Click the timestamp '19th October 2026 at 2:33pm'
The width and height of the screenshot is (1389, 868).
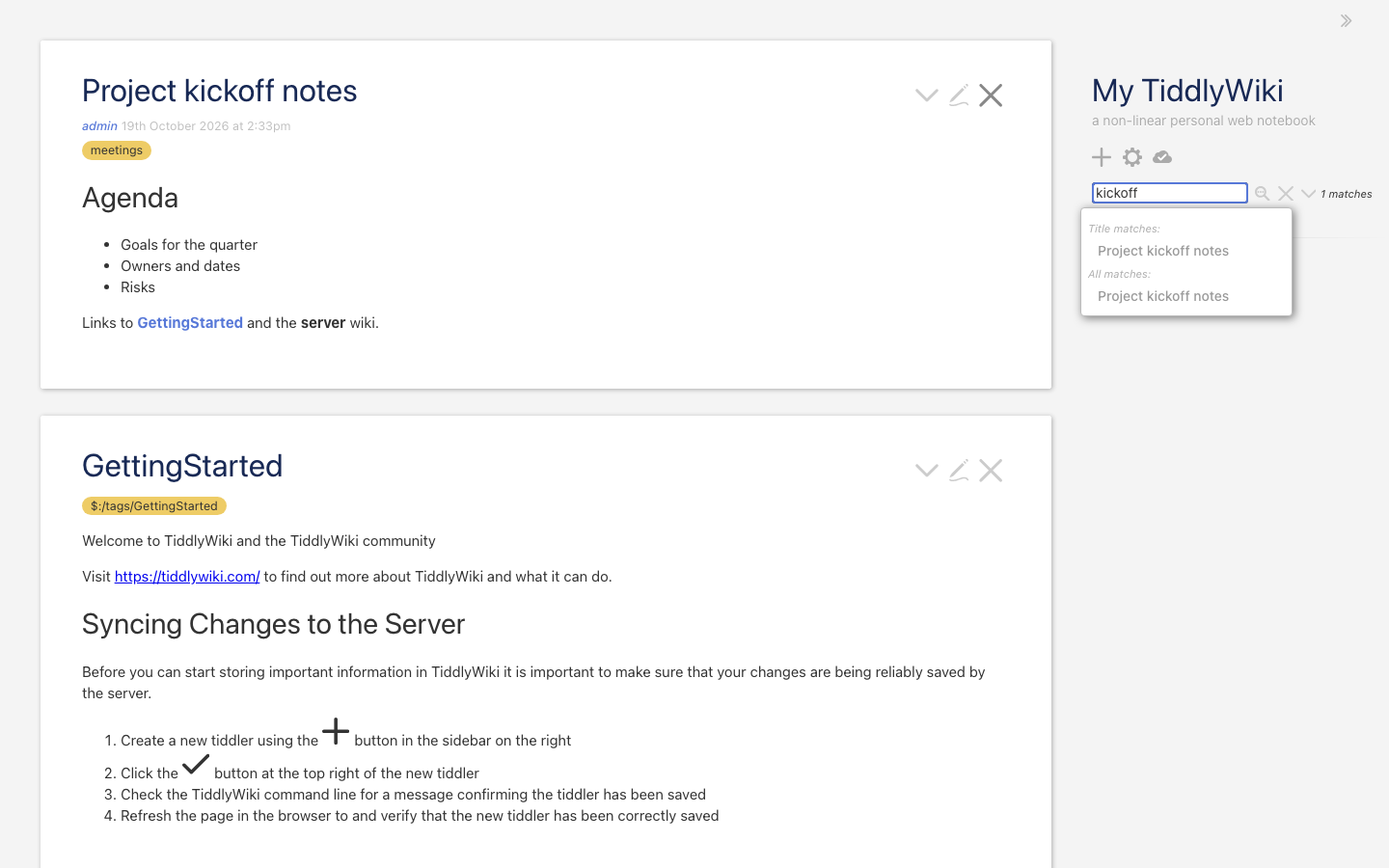point(205,126)
